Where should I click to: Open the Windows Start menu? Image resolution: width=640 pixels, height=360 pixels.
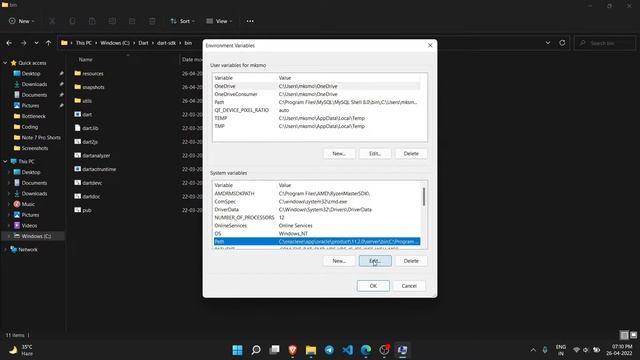(x=237, y=350)
